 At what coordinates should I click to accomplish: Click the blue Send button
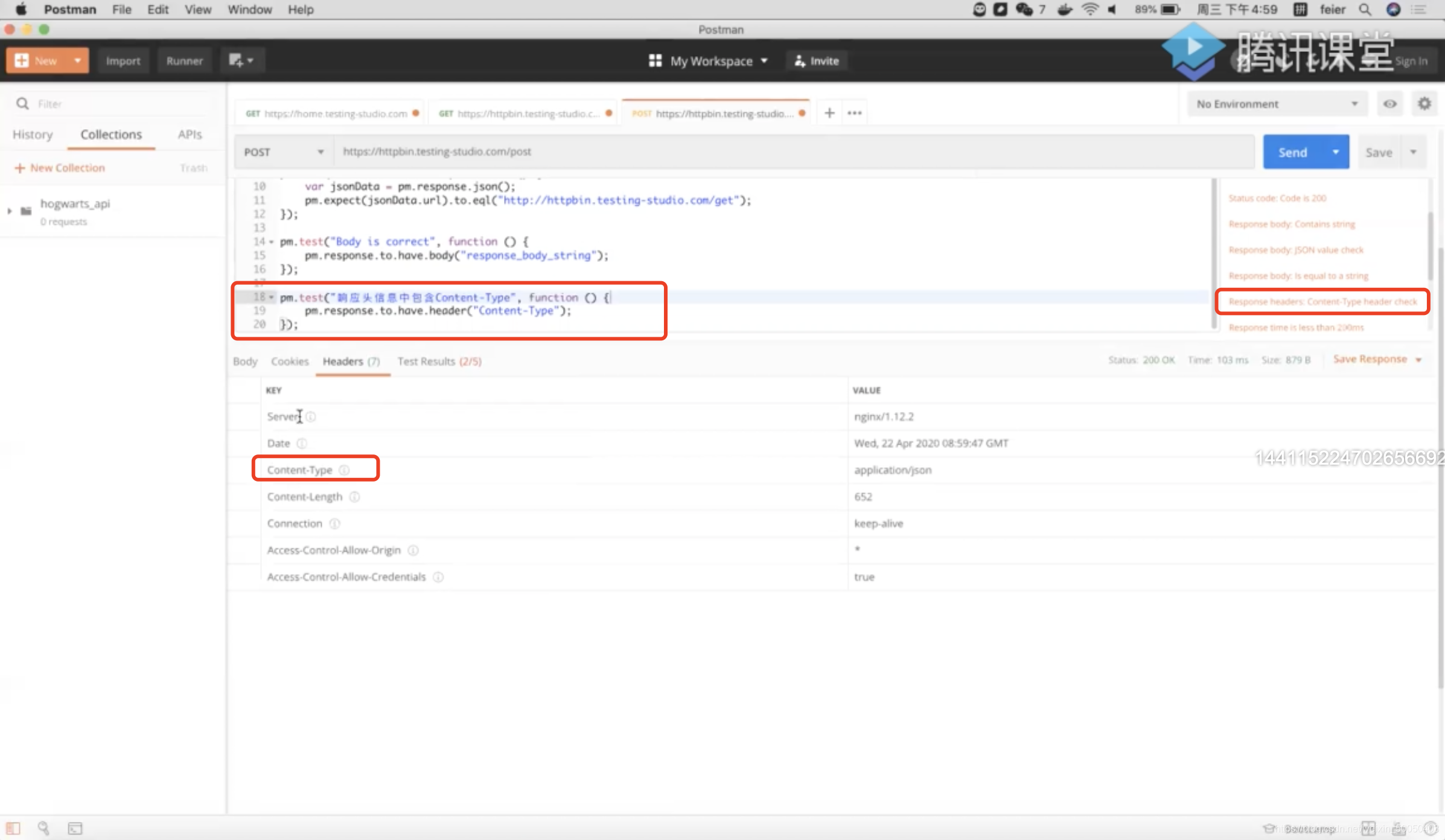click(1292, 152)
